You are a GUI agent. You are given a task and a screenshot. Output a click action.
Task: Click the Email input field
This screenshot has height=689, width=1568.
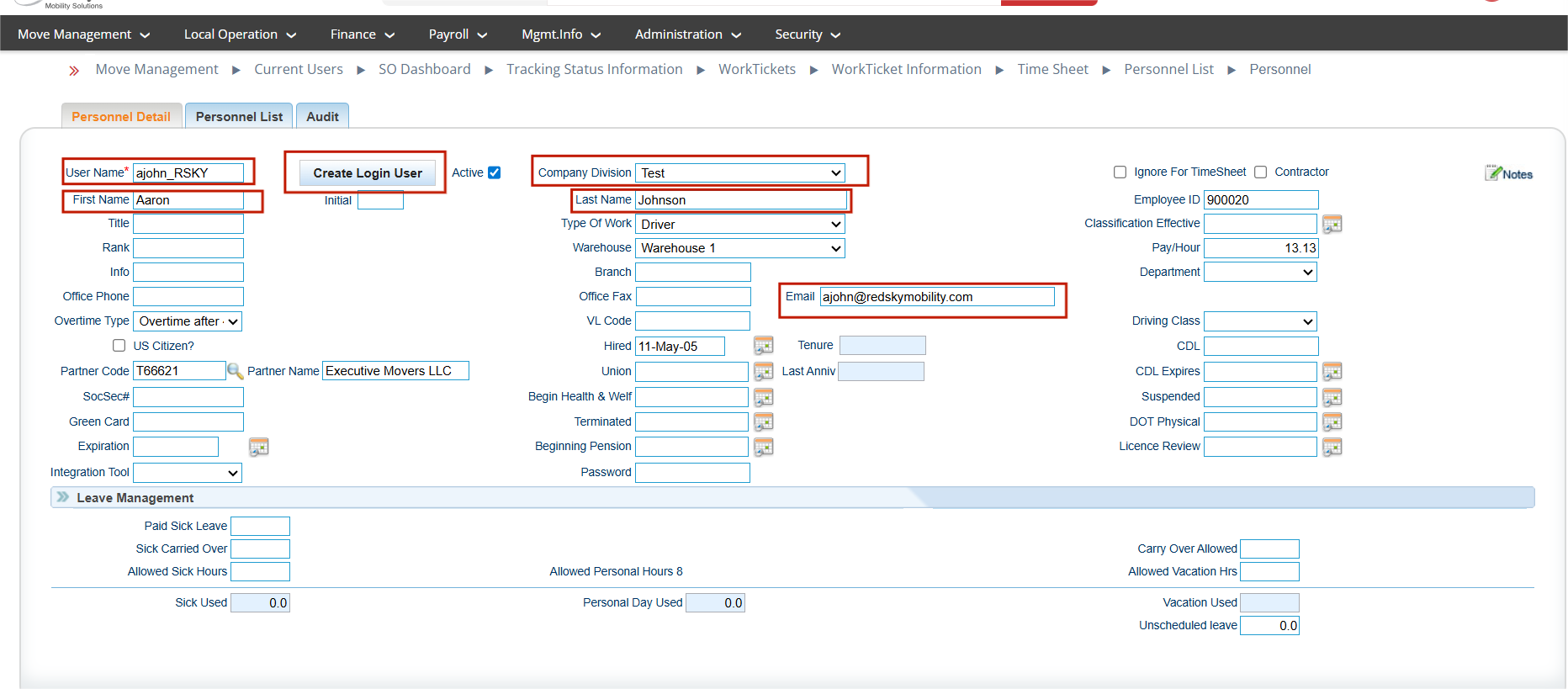(937, 296)
